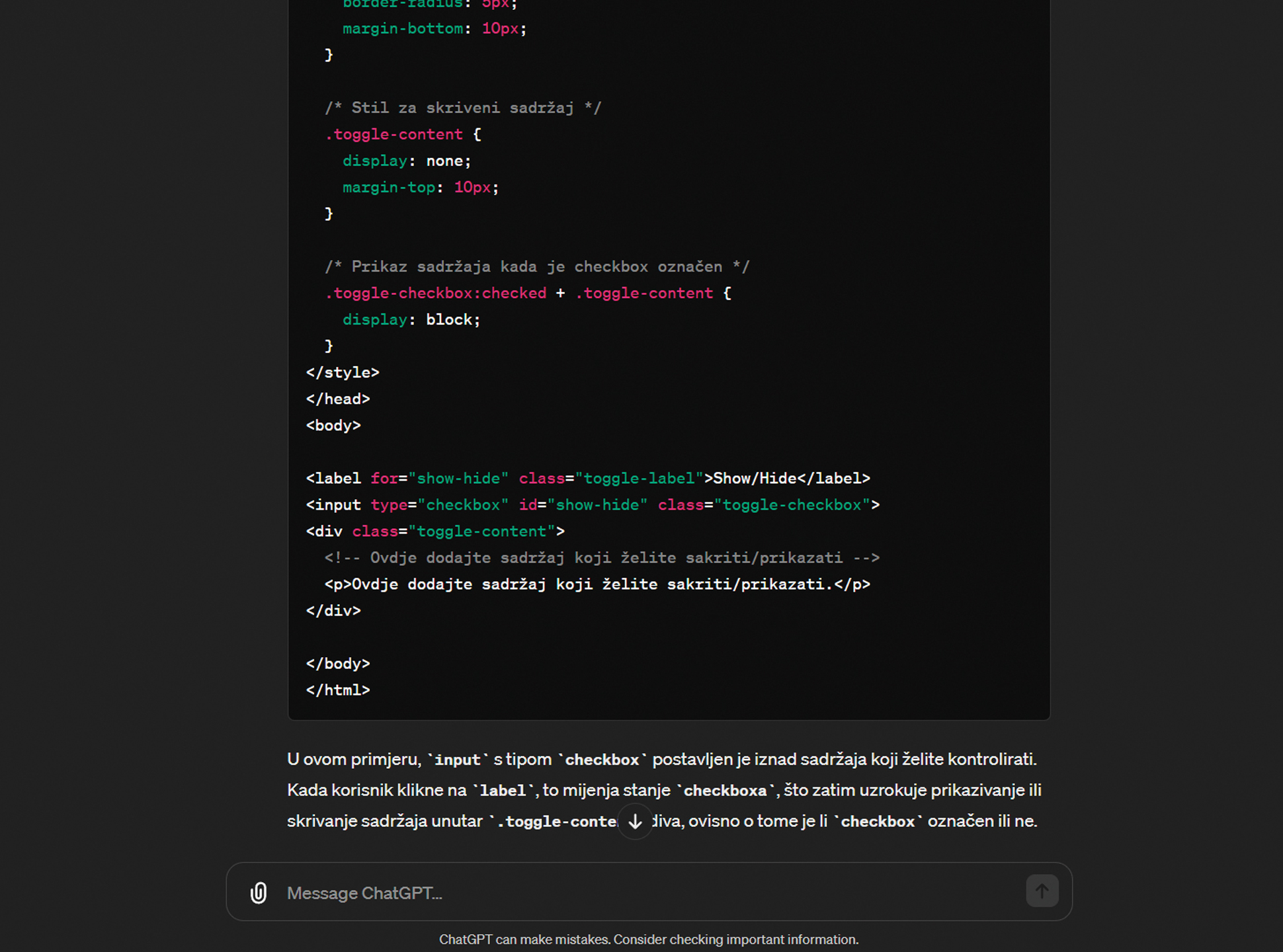Click the .toggle-checkbox:checked selector in code
This screenshot has width=1283, height=952.
[x=436, y=293]
